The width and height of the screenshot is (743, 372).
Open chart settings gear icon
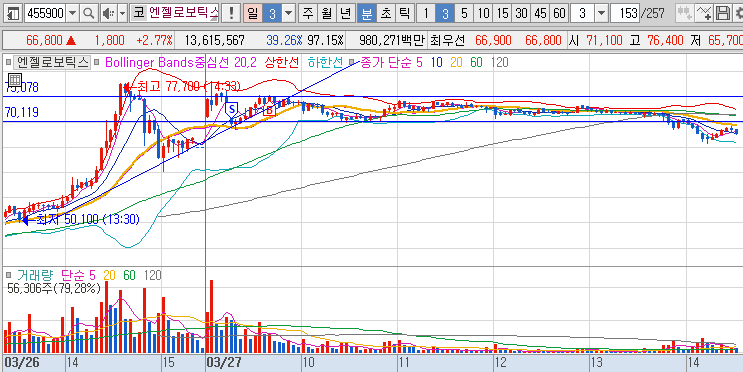[x=737, y=13]
